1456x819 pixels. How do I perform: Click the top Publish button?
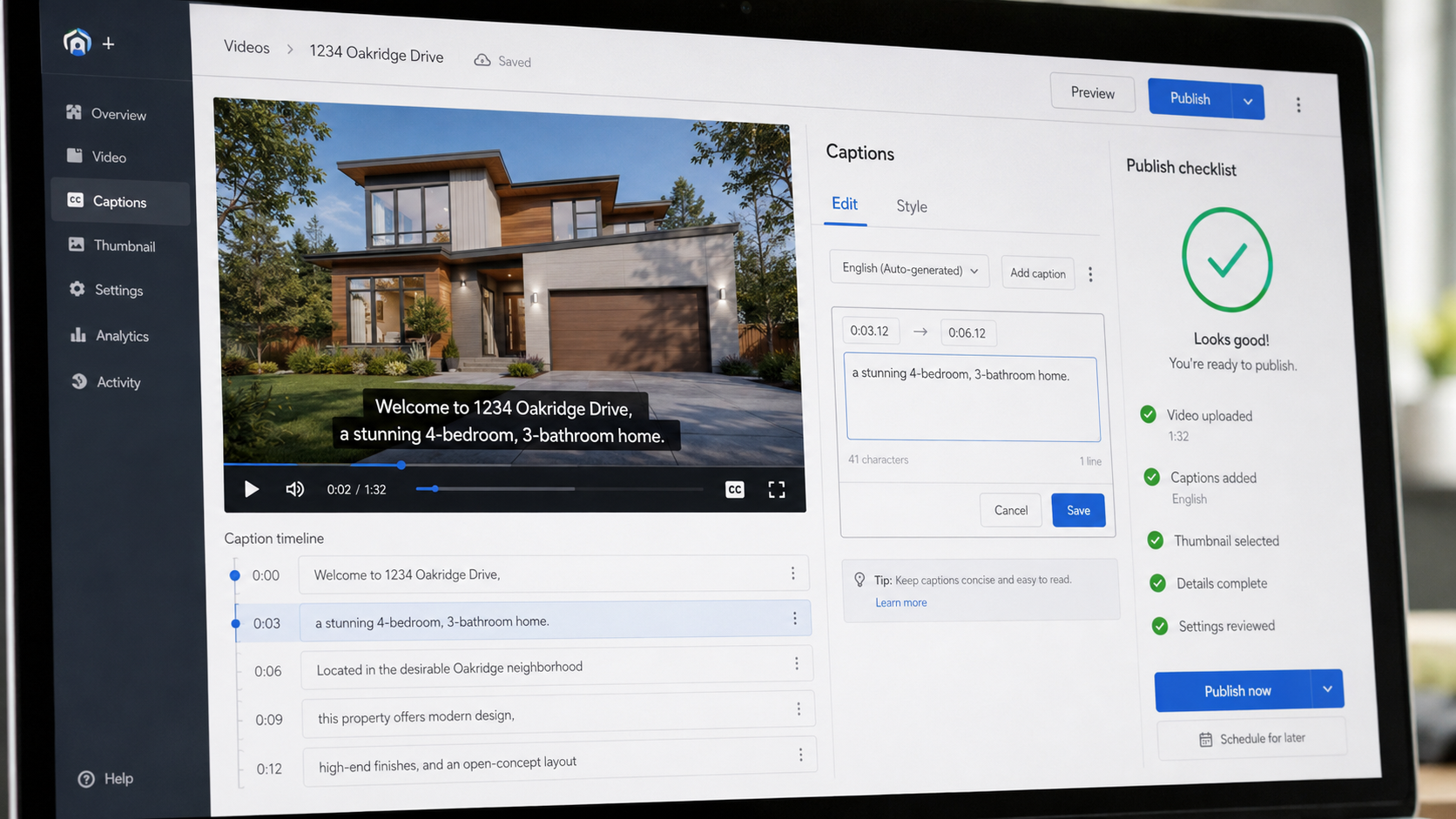(1190, 98)
